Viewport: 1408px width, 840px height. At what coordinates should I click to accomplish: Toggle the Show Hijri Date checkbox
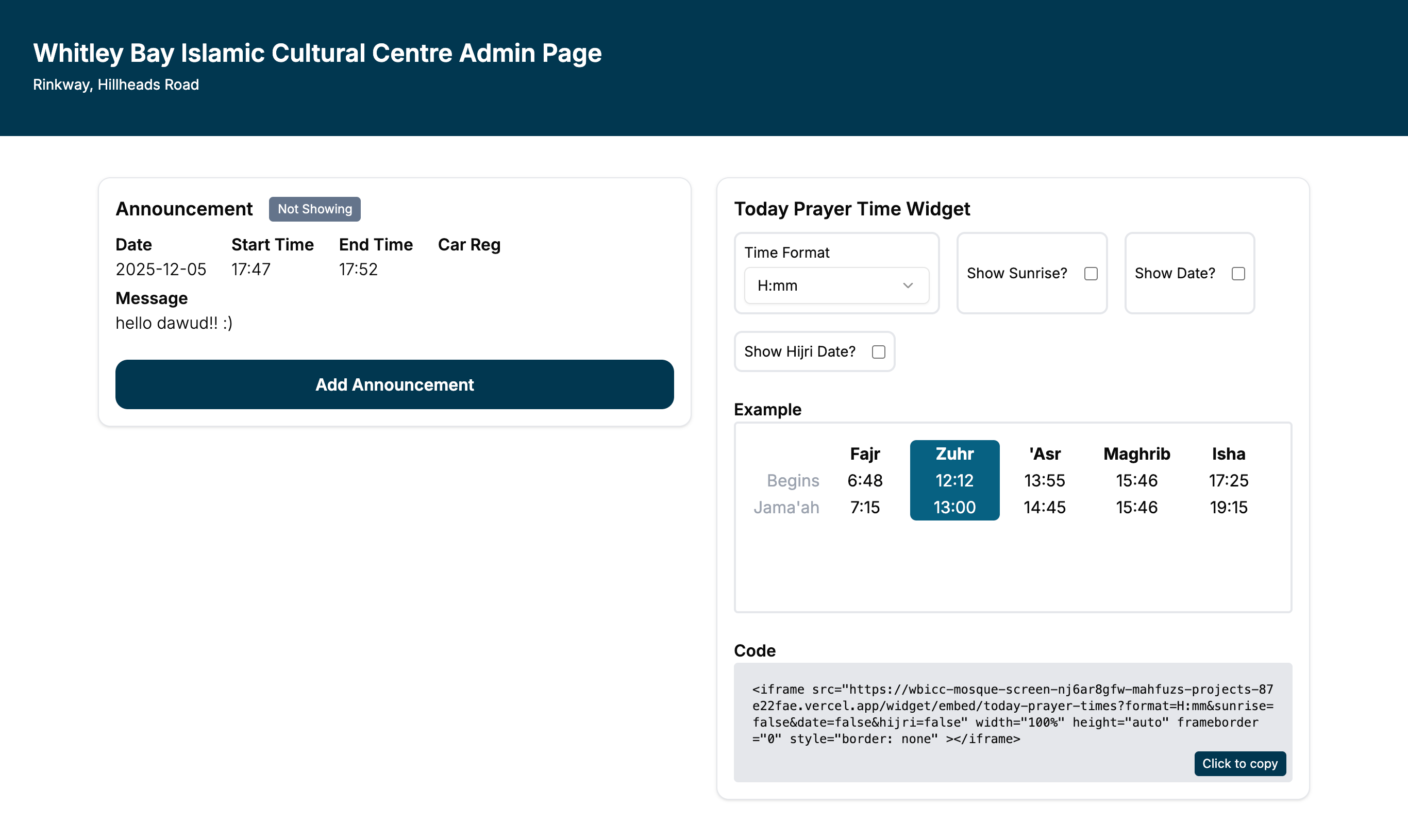(878, 352)
